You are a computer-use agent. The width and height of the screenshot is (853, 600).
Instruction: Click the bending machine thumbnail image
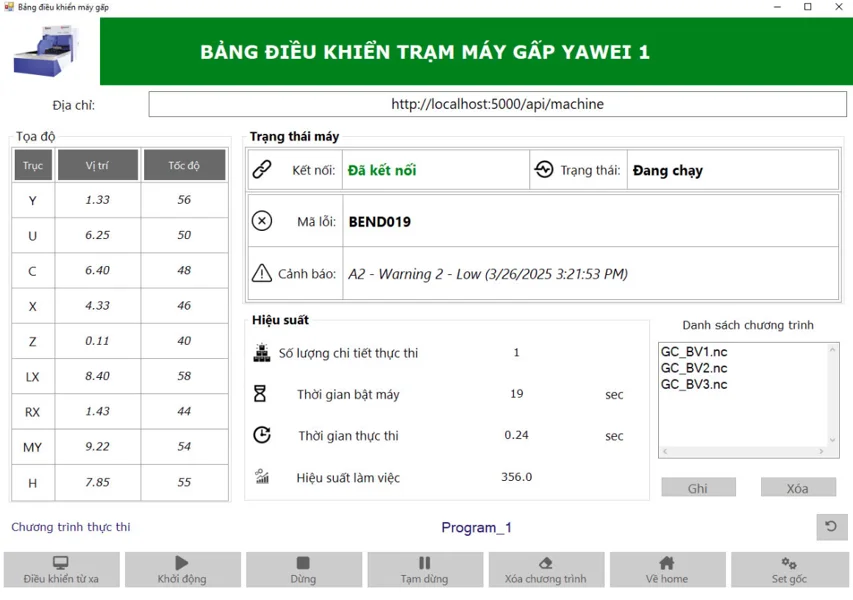(x=47, y=51)
